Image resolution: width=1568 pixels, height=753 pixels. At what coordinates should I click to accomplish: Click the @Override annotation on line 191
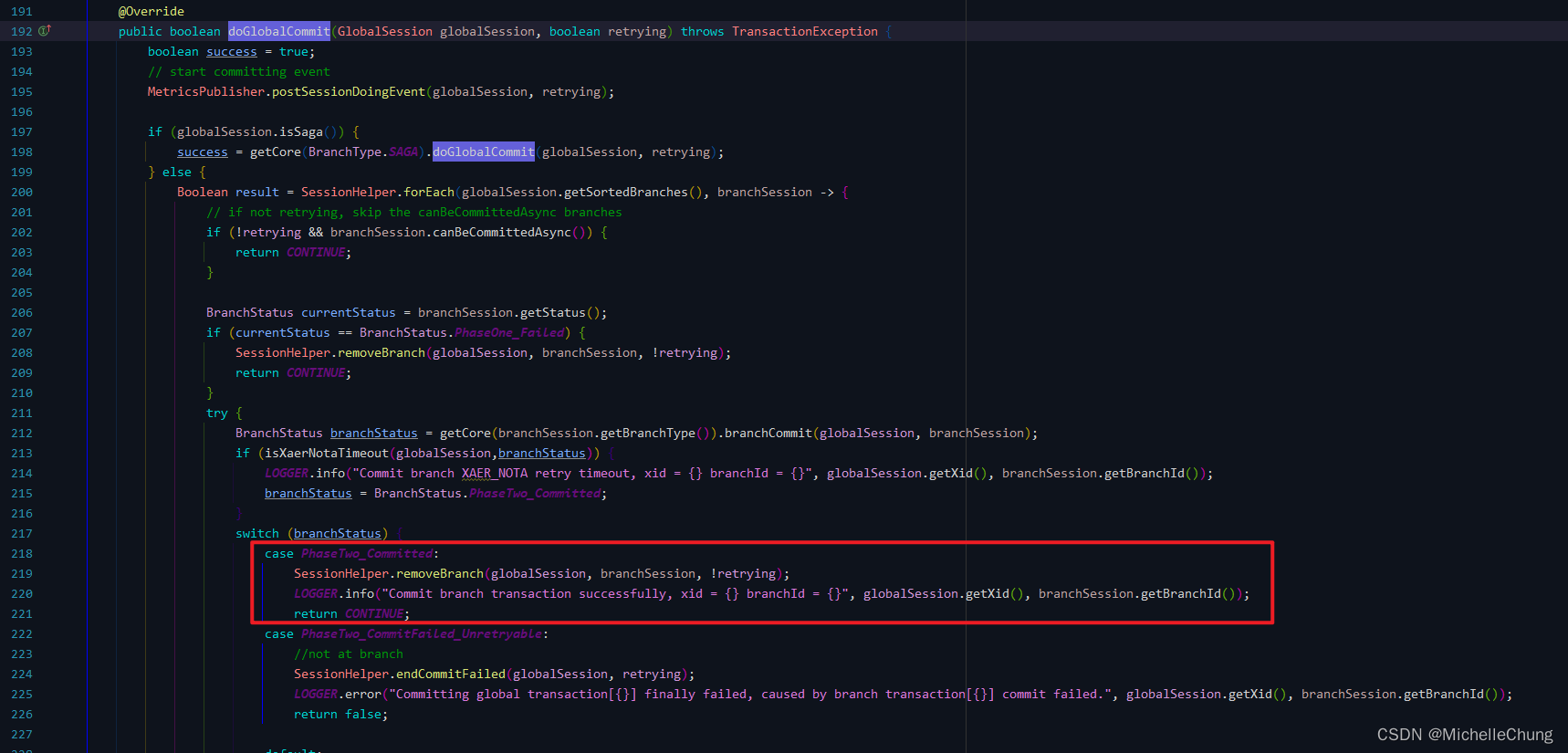tap(152, 11)
